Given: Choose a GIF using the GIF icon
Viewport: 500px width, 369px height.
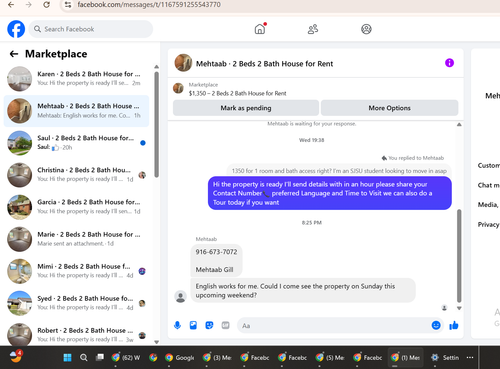Looking at the screenshot, I should click(226, 325).
